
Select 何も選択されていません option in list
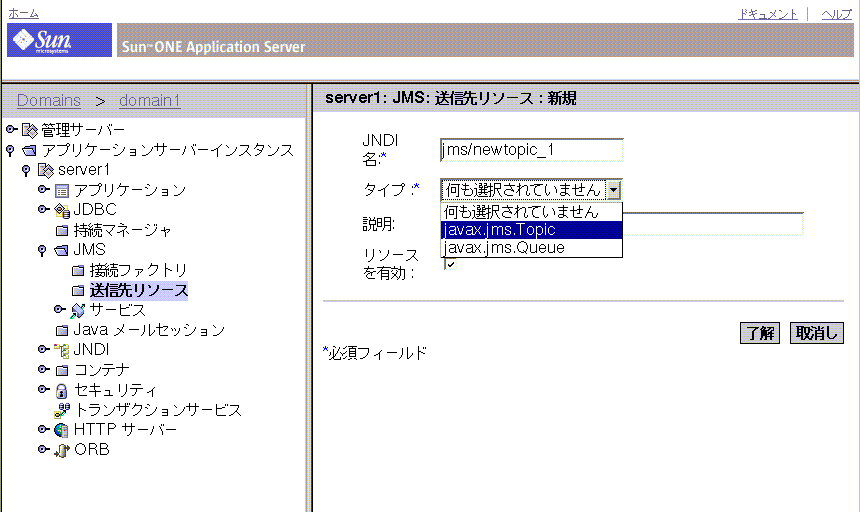tap(531, 212)
